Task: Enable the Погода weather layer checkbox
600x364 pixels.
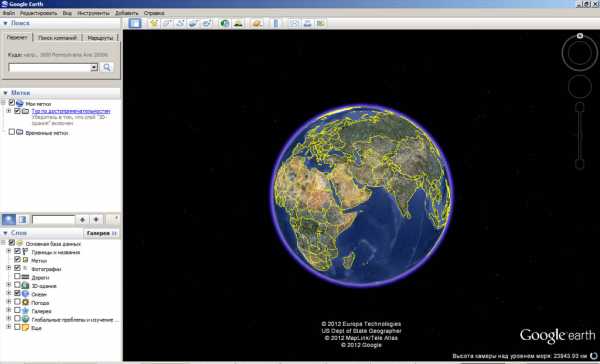Action: click(17, 302)
